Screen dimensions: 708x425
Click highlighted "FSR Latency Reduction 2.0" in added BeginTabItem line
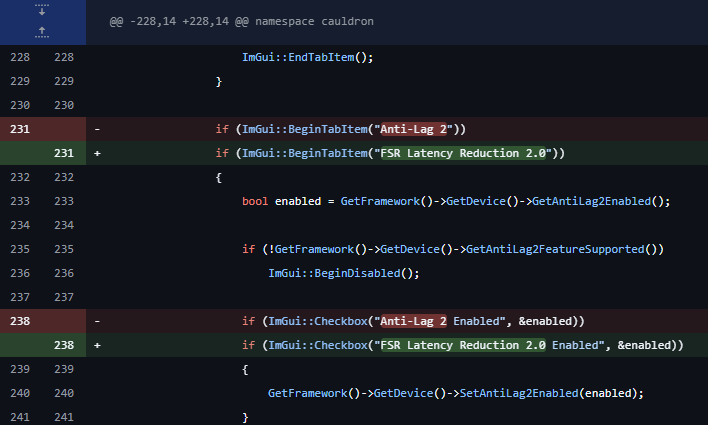(x=463, y=153)
